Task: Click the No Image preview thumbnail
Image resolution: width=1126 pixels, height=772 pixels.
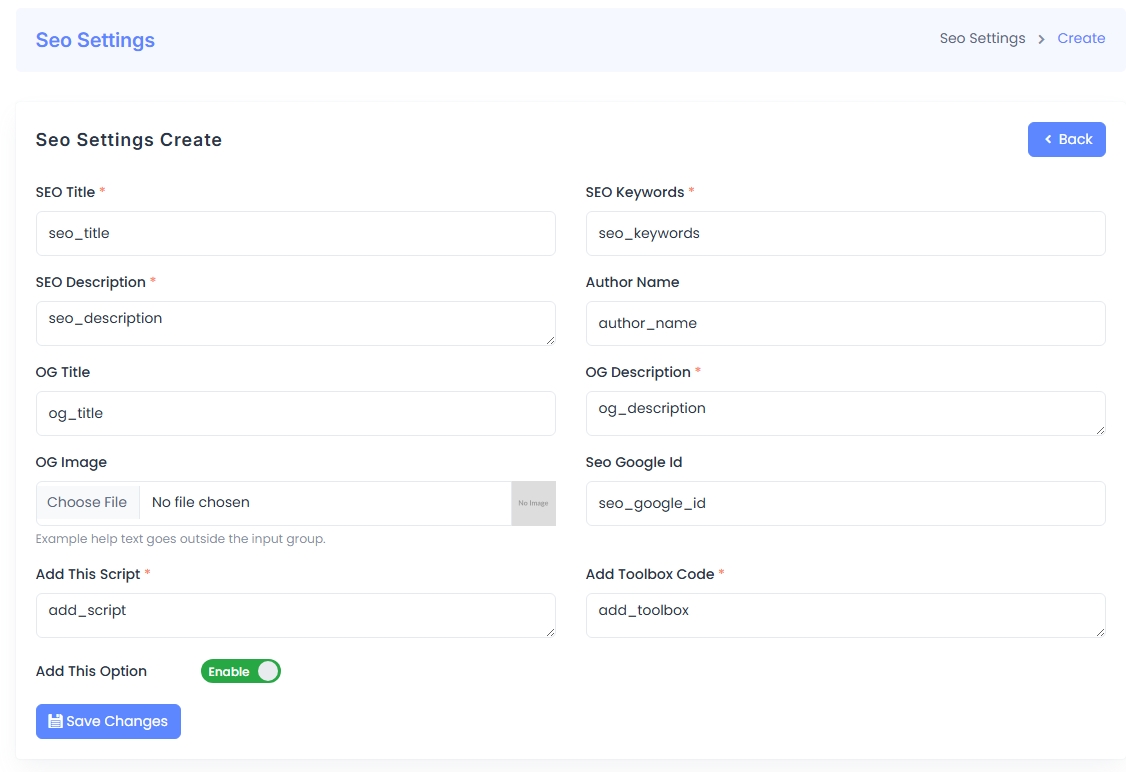Action: tap(534, 503)
